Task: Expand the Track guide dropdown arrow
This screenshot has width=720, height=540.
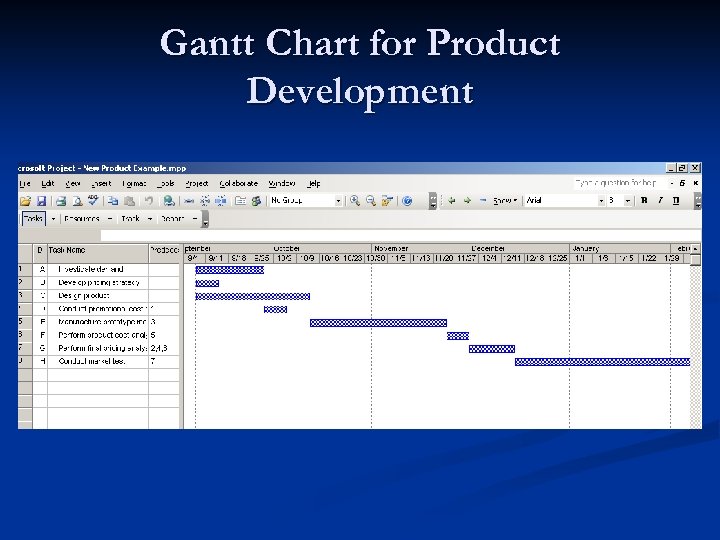Action: pyautogui.click(x=150, y=219)
